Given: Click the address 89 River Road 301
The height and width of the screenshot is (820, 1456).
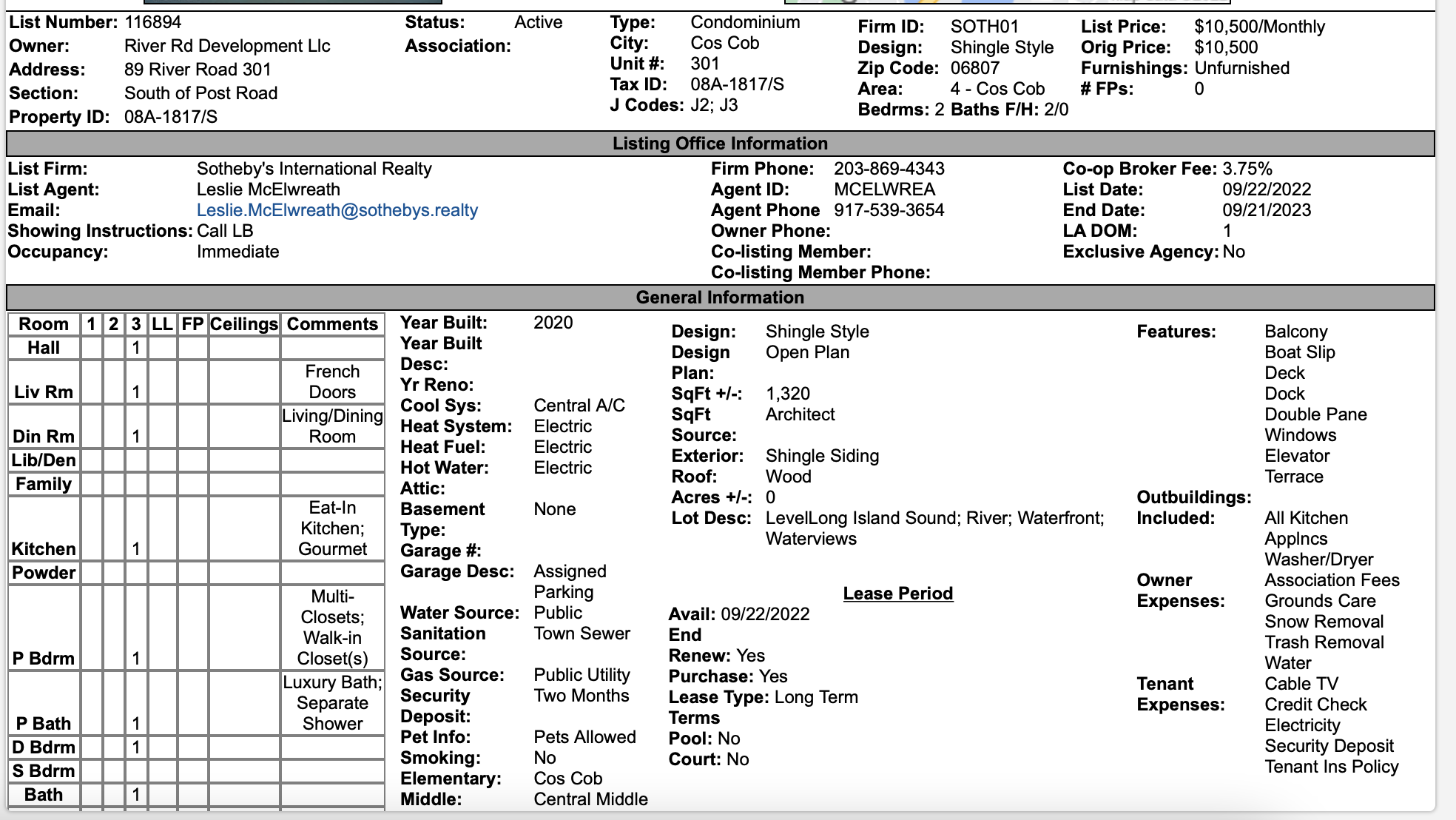Looking at the screenshot, I should [198, 70].
